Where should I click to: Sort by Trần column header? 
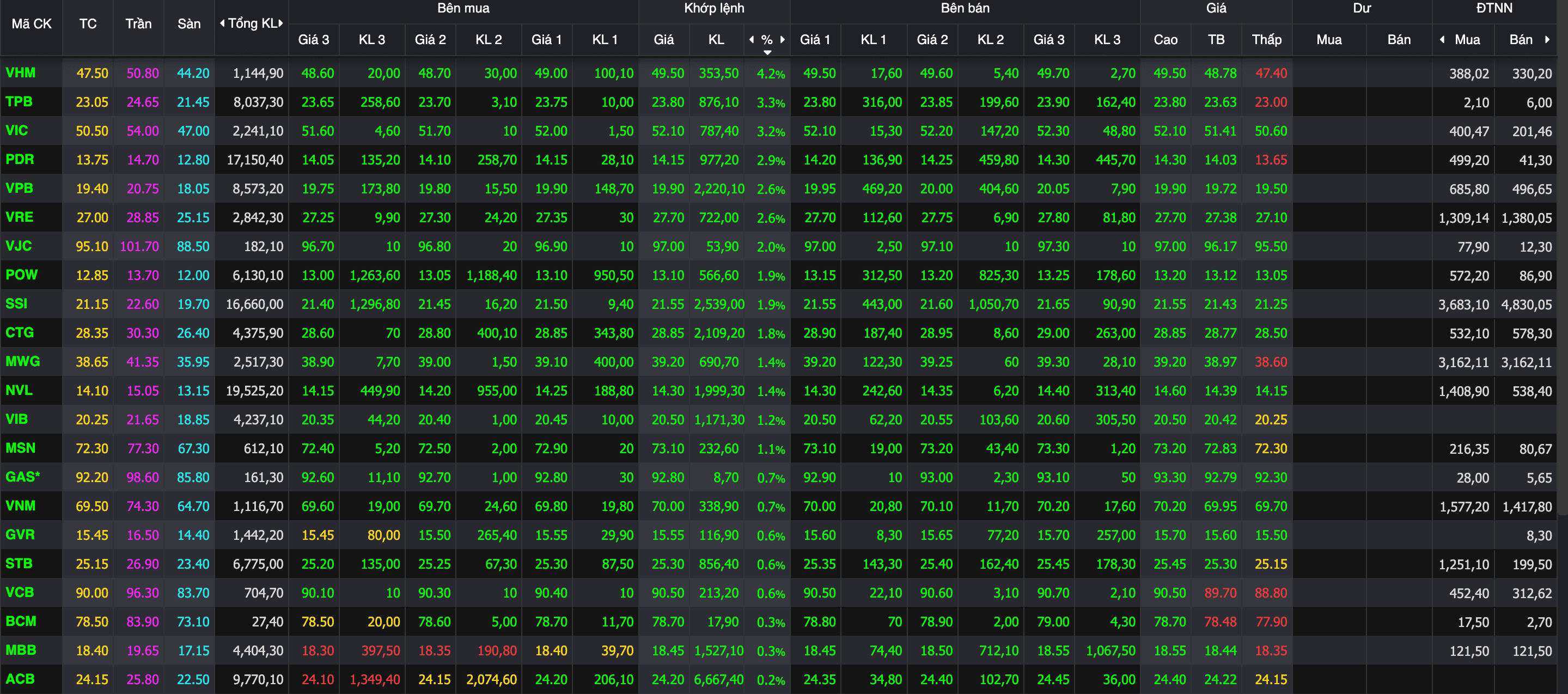pos(138,24)
